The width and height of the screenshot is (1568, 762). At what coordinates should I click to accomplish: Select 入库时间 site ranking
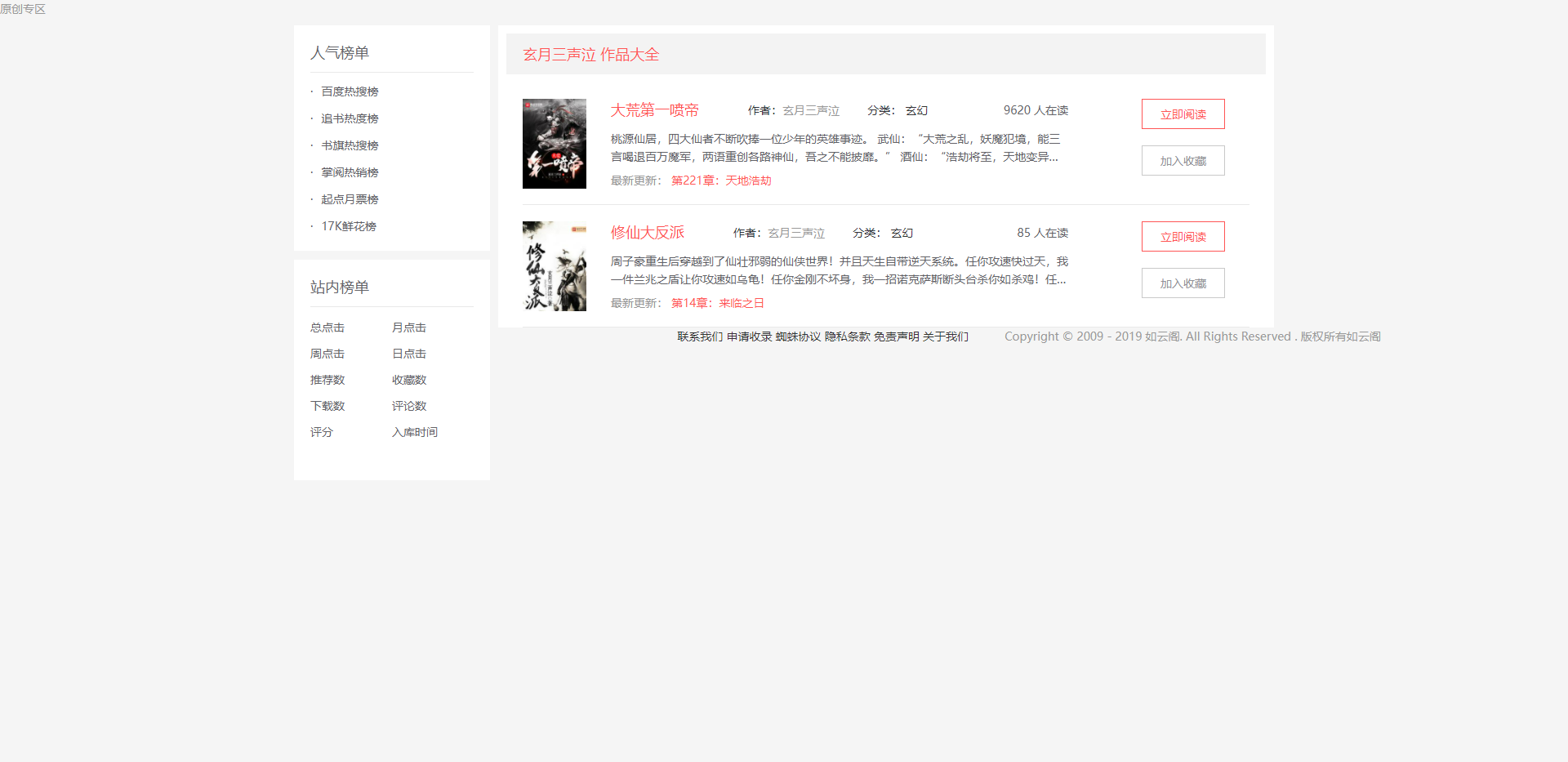415,432
